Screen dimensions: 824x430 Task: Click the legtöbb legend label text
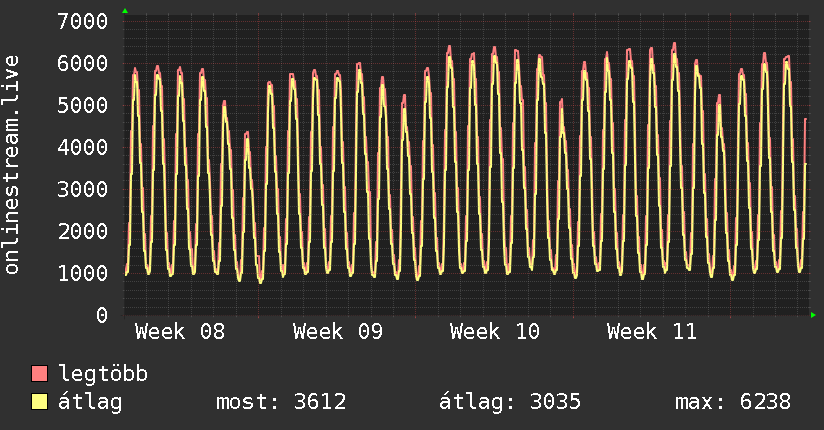point(104,374)
